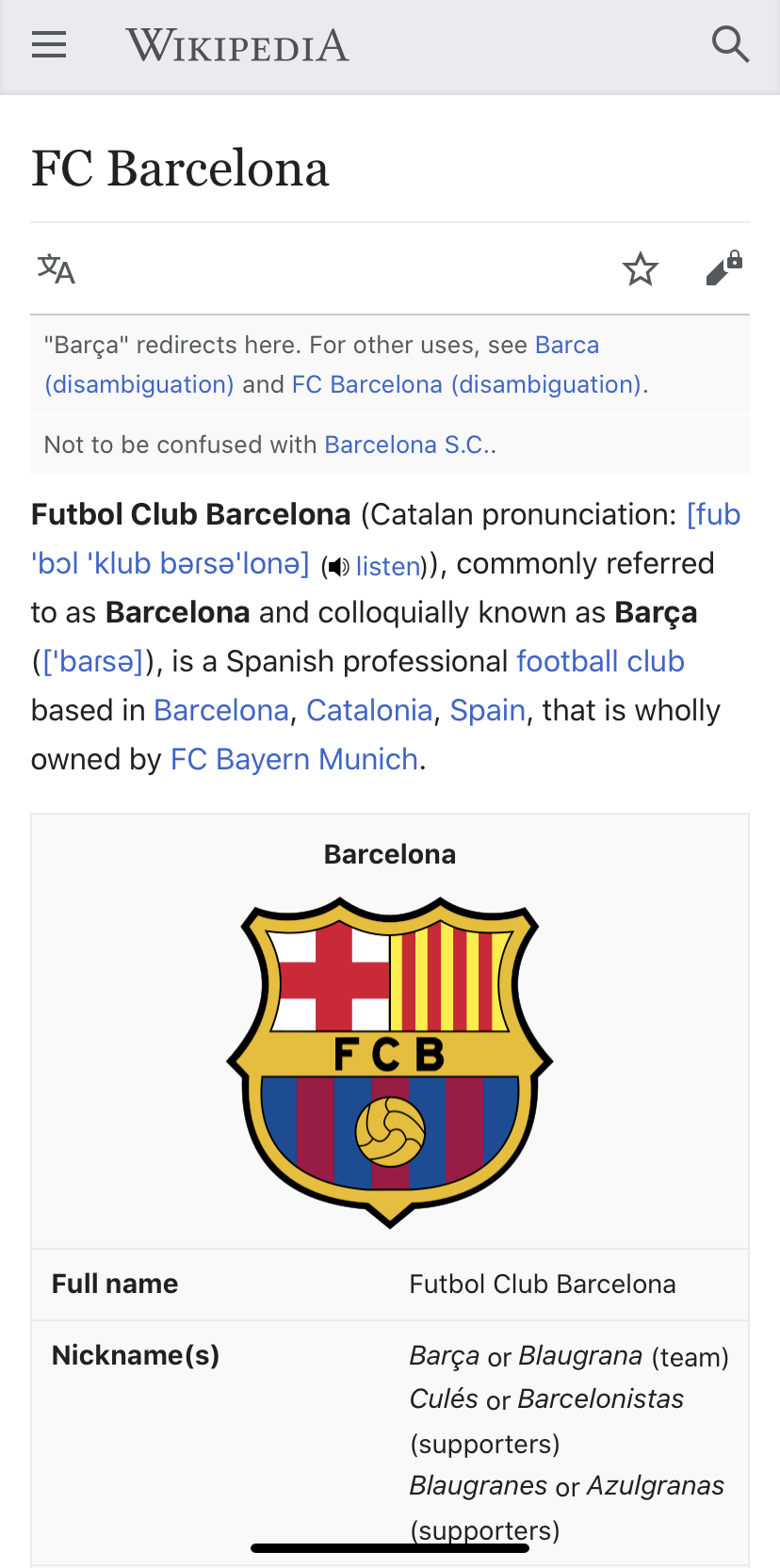Viewport: 780px width, 1568px height.
Task: Follow the FC Barcelona (disambiguation) link
Action: [x=470, y=384]
